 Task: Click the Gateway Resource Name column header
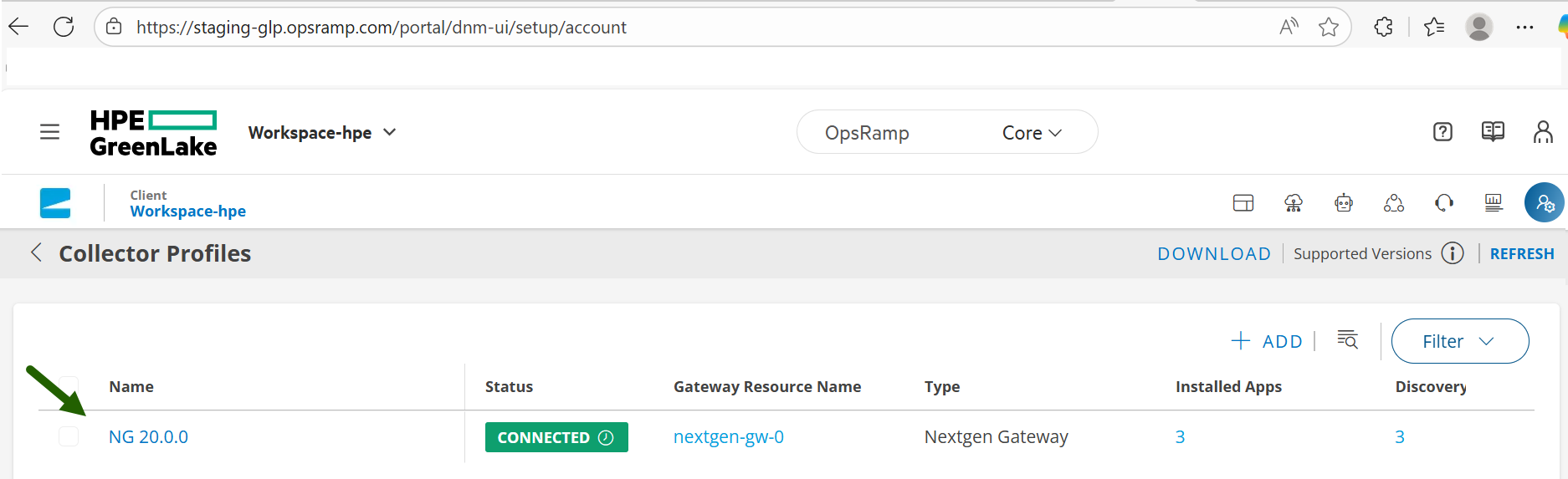pos(767,387)
